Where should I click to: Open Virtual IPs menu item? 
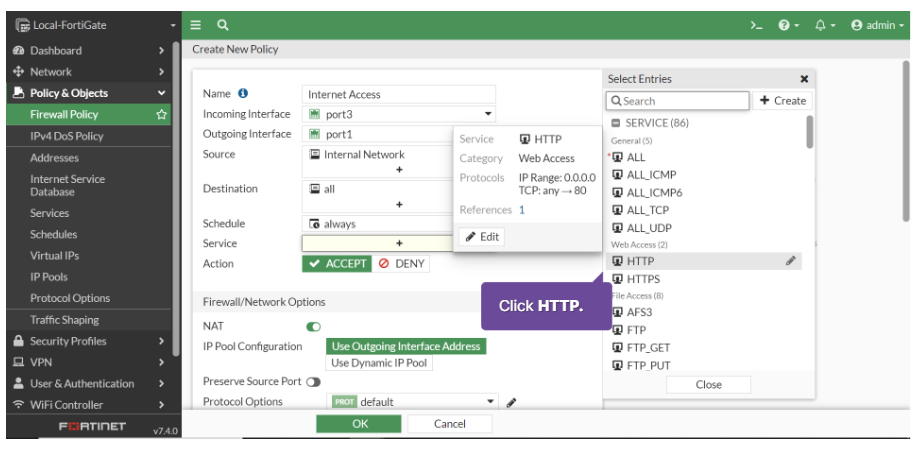point(54,256)
